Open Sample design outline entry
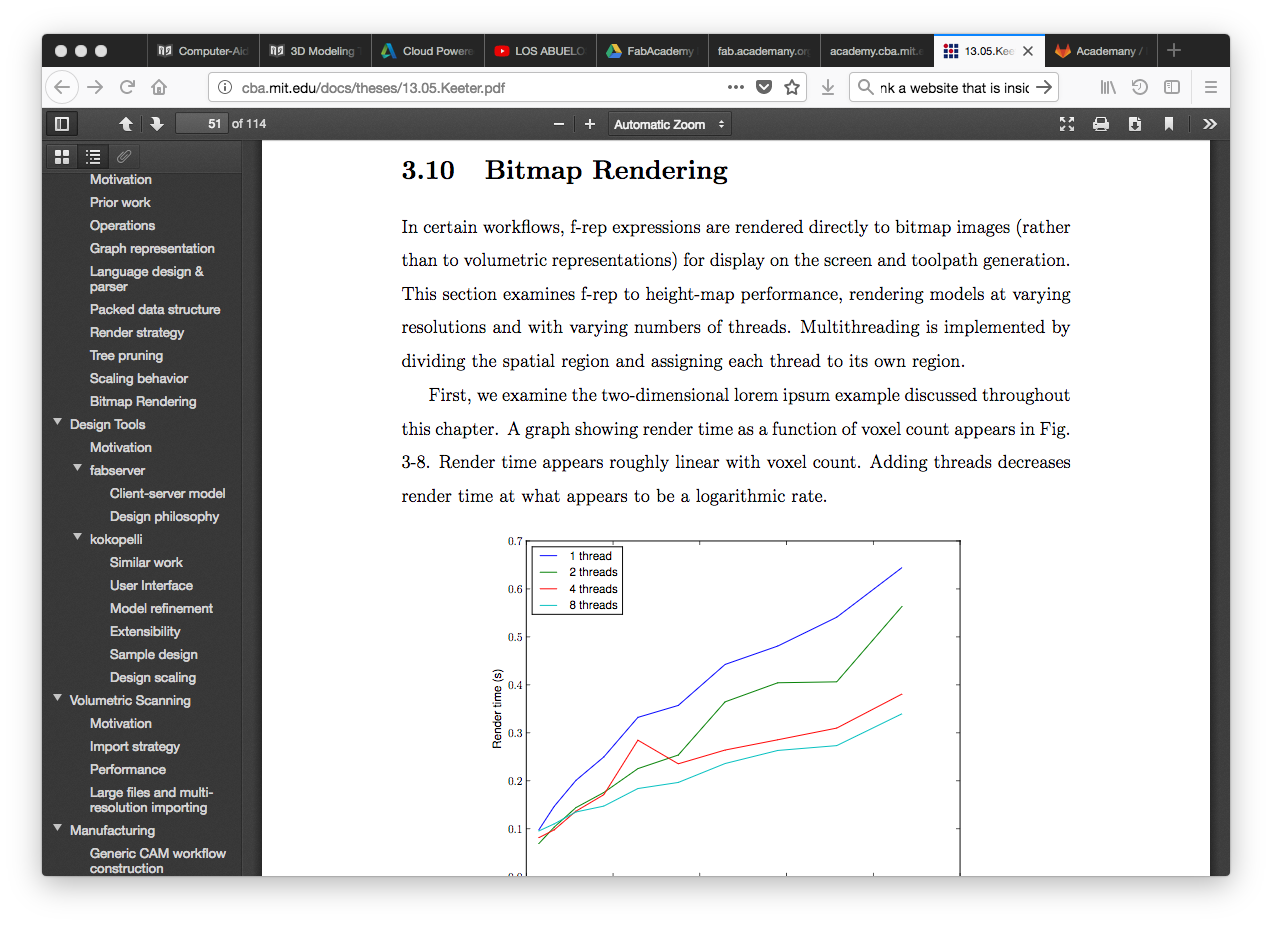The height and width of the screenshot is (926, 1272). tap(154, 654)
